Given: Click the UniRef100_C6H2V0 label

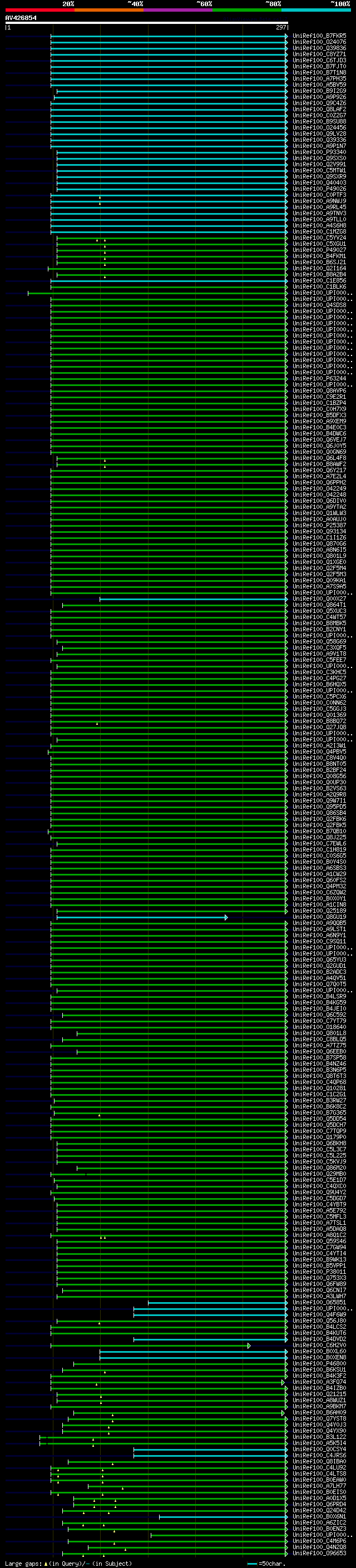Looking at the screenshot, I should [319, 1345].
